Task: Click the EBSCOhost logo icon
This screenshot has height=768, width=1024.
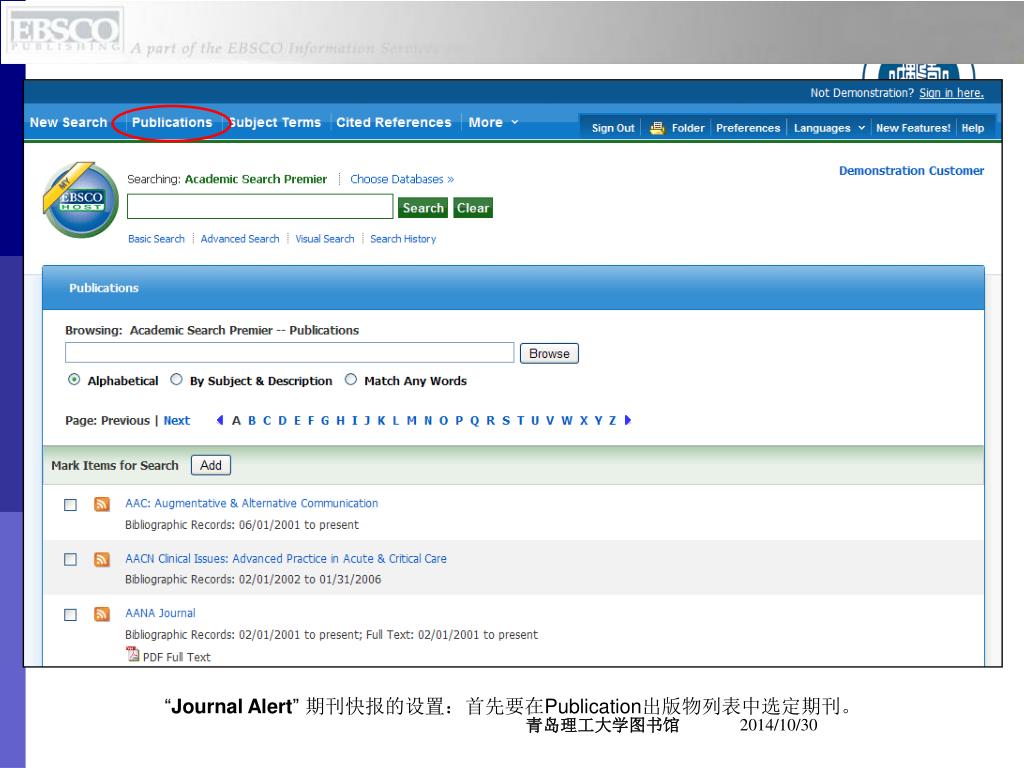Action: click(81, 200)
